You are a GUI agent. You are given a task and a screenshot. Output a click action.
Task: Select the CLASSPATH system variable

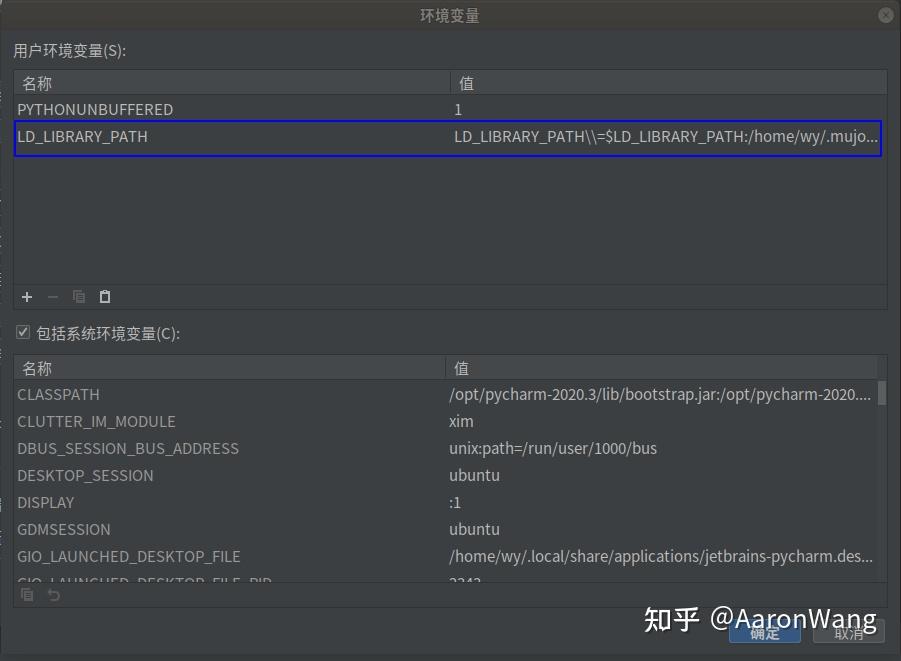pyautogui.click(x=200, y=394)
